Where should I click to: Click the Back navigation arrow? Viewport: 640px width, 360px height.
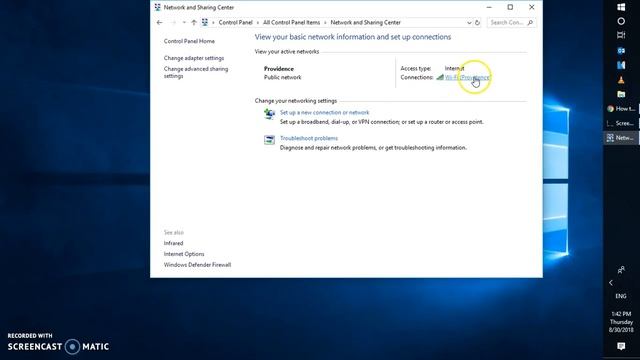click(160, 22)
